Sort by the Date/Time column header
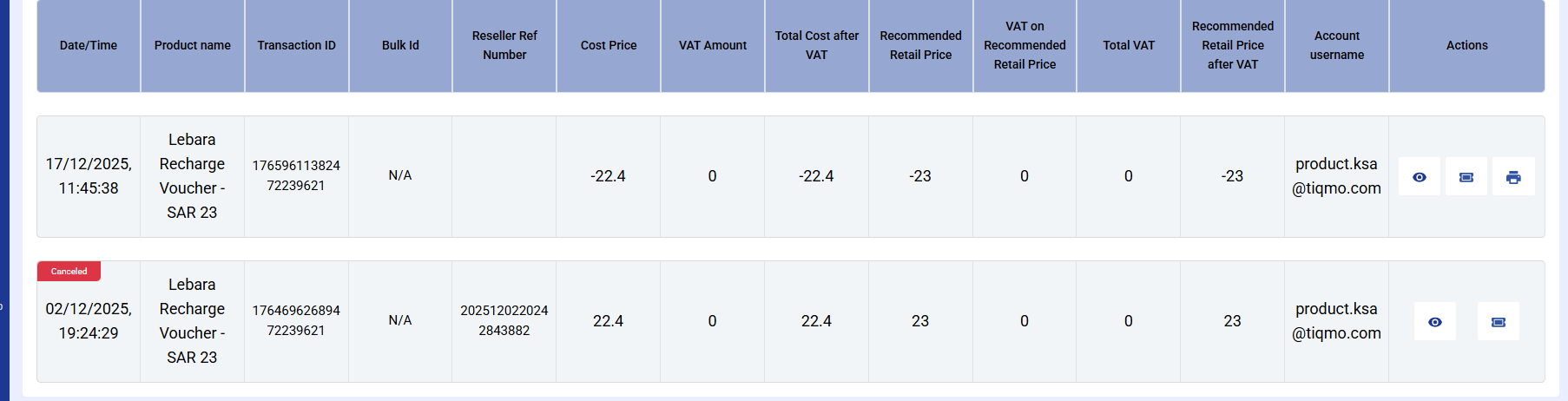The width and height of the screenshot is (1568, 401). pyautogui.click(x=89, y=45)
